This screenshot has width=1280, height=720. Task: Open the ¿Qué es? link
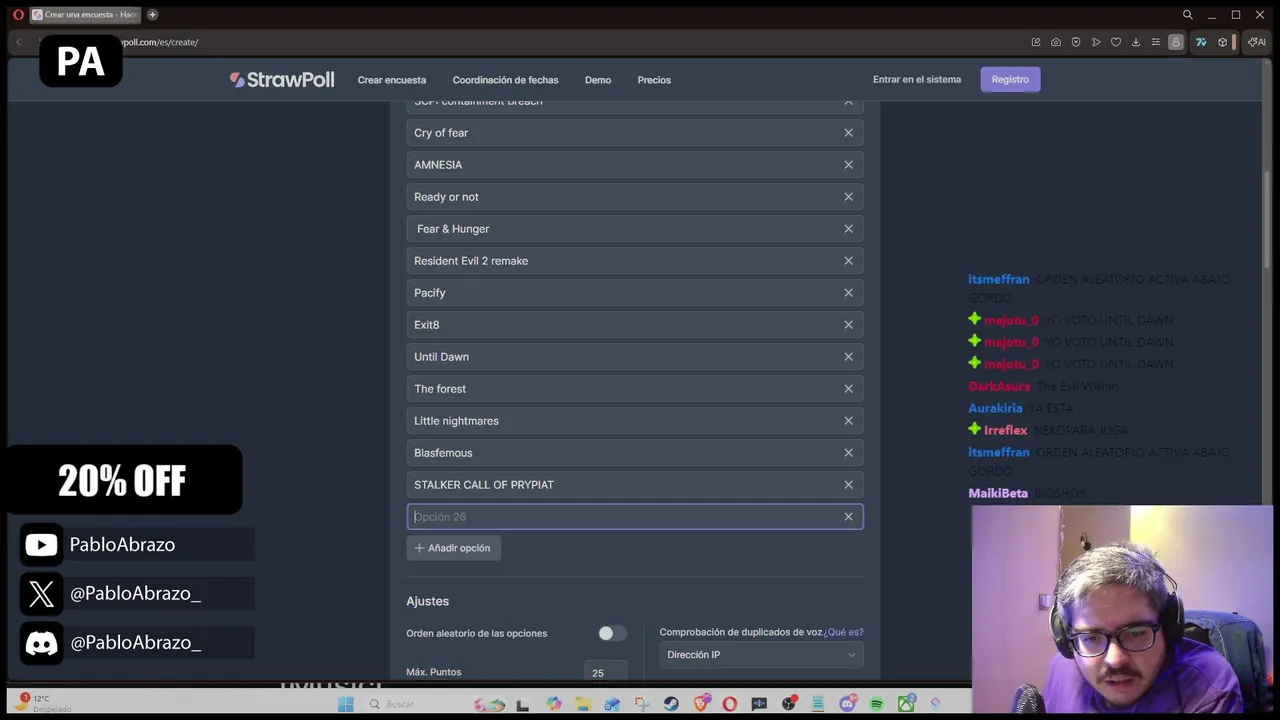point(843,632)
